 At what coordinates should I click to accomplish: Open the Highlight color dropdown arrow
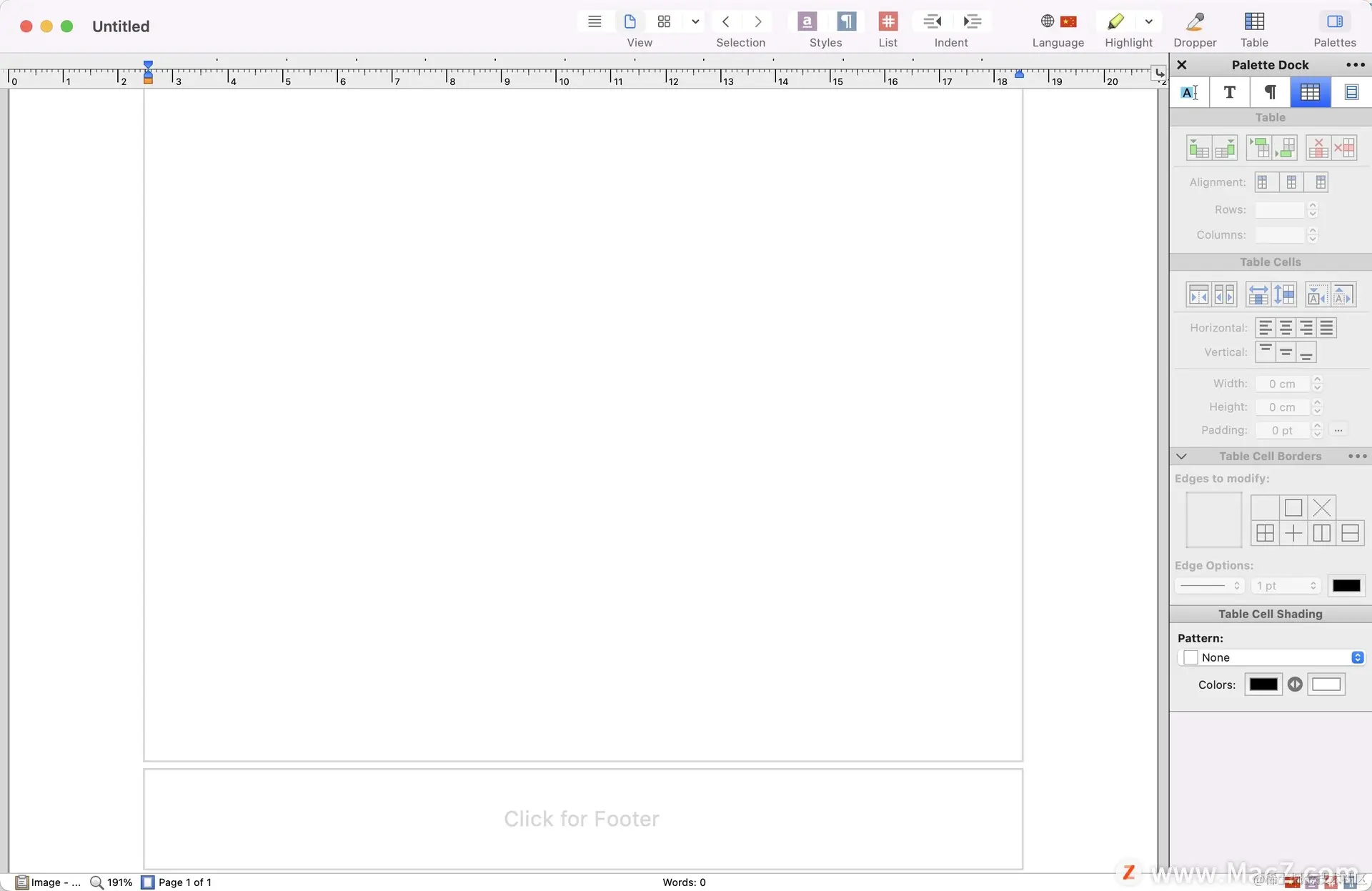(x=1148, y=21)
